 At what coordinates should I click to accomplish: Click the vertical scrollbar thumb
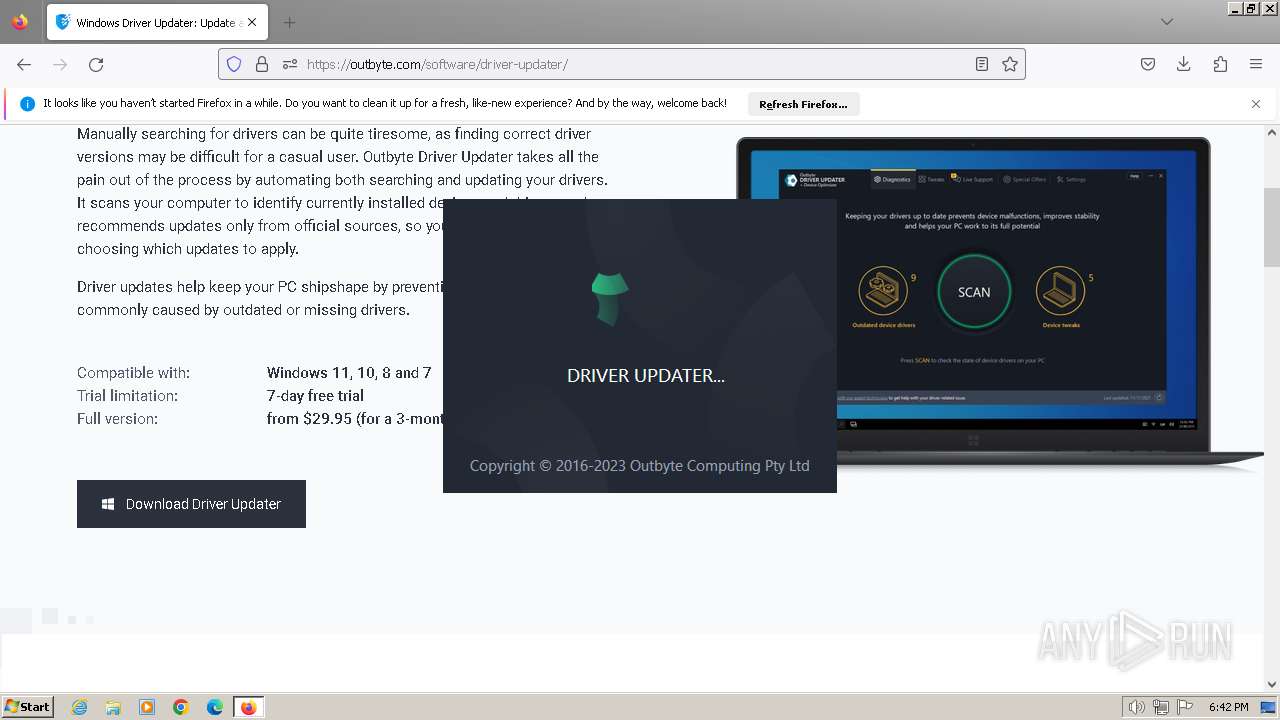pos(1272,227)
